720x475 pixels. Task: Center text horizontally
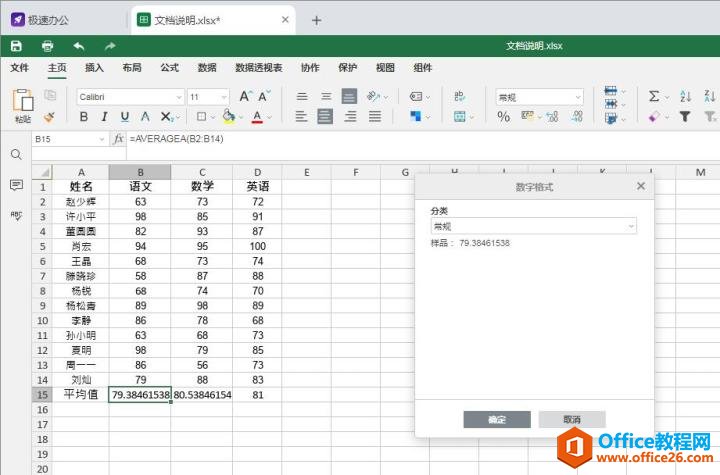(x=325, y=117)
